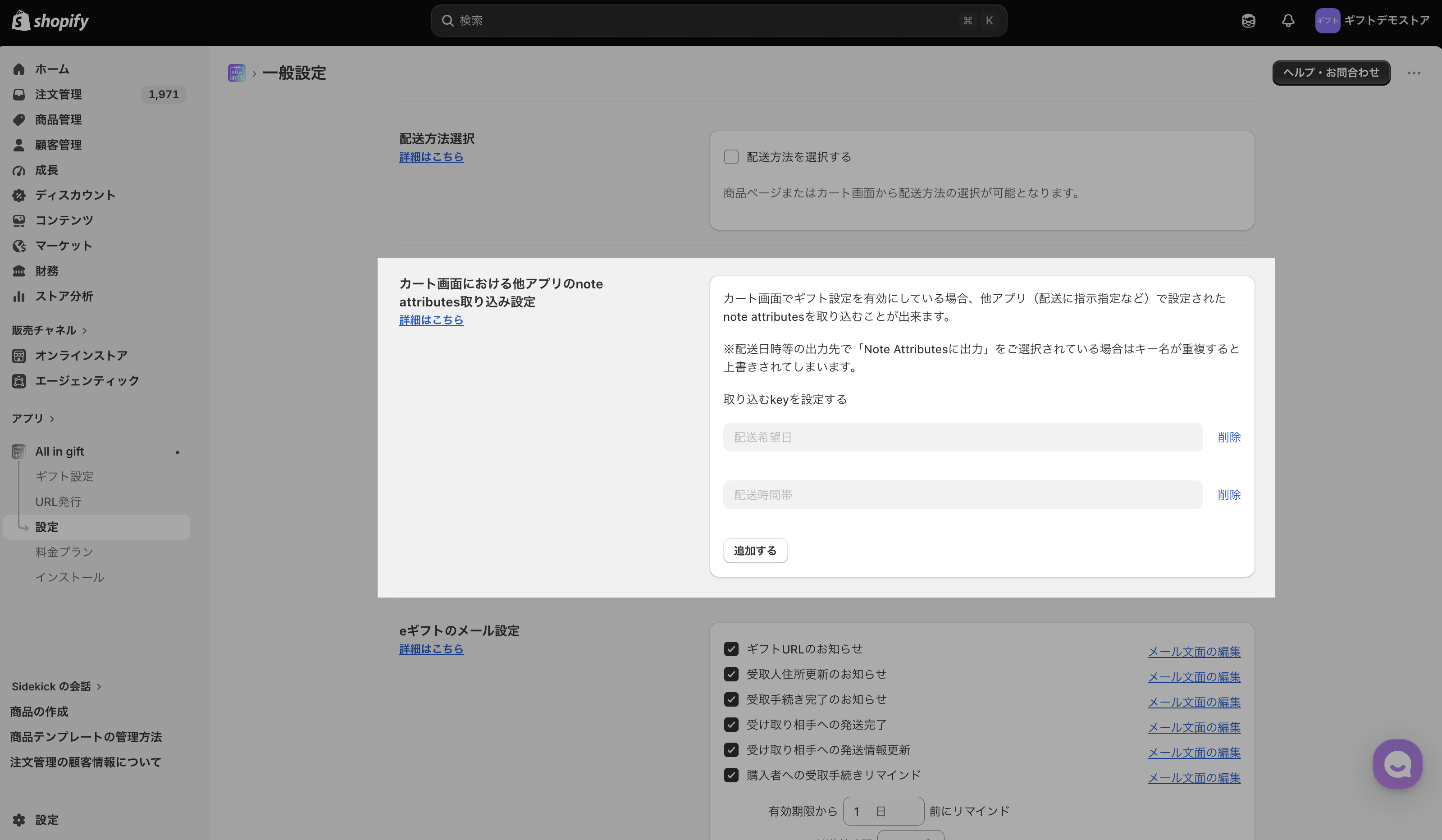The image size is (1442, 840).
Task: Click the 注文管理 inbox icon
Action: pyautogui.click(x=19, y=95)
